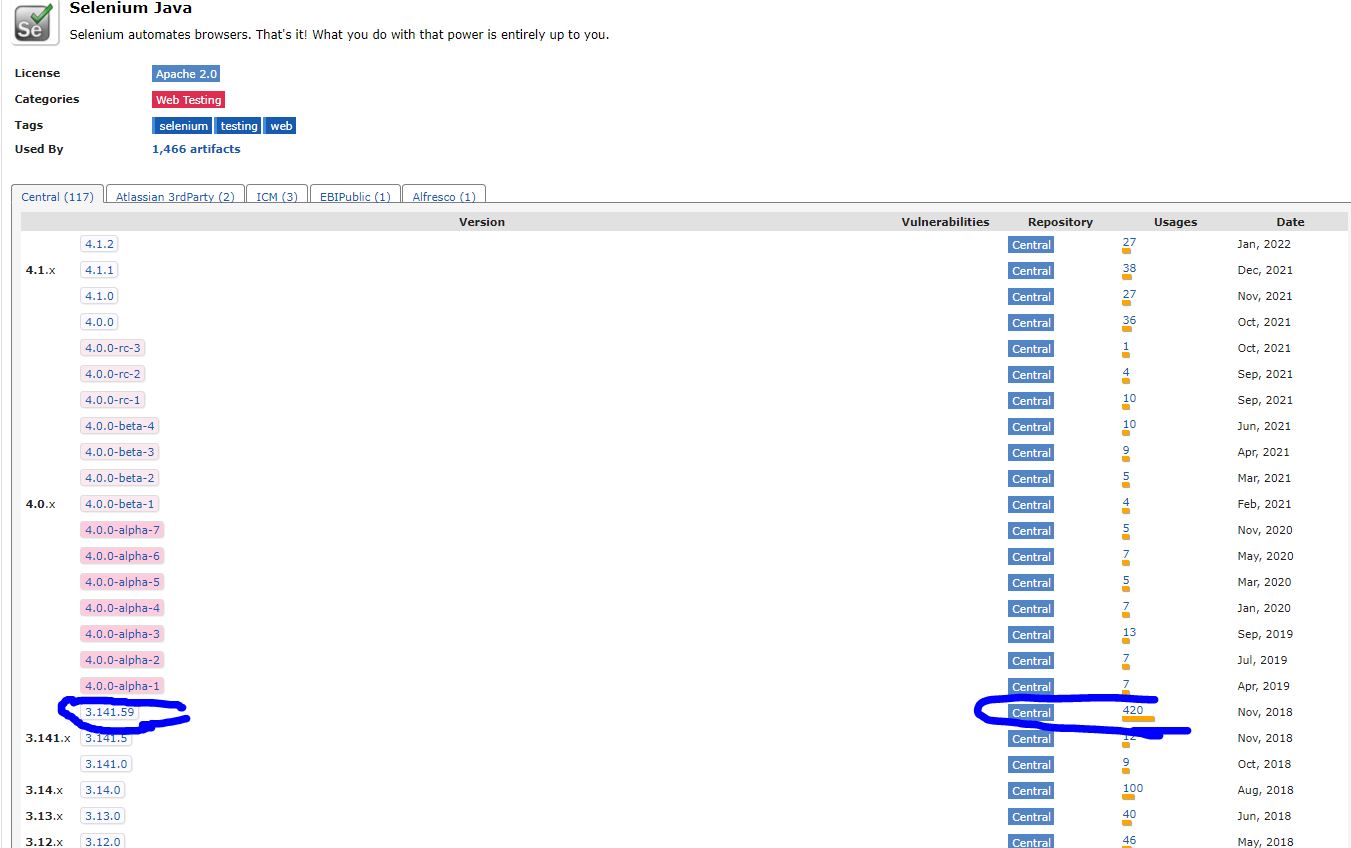The height and width of the screenshot is (848, 1351).
Task: Select the testing tag
Action: click(x=239, y=126)
